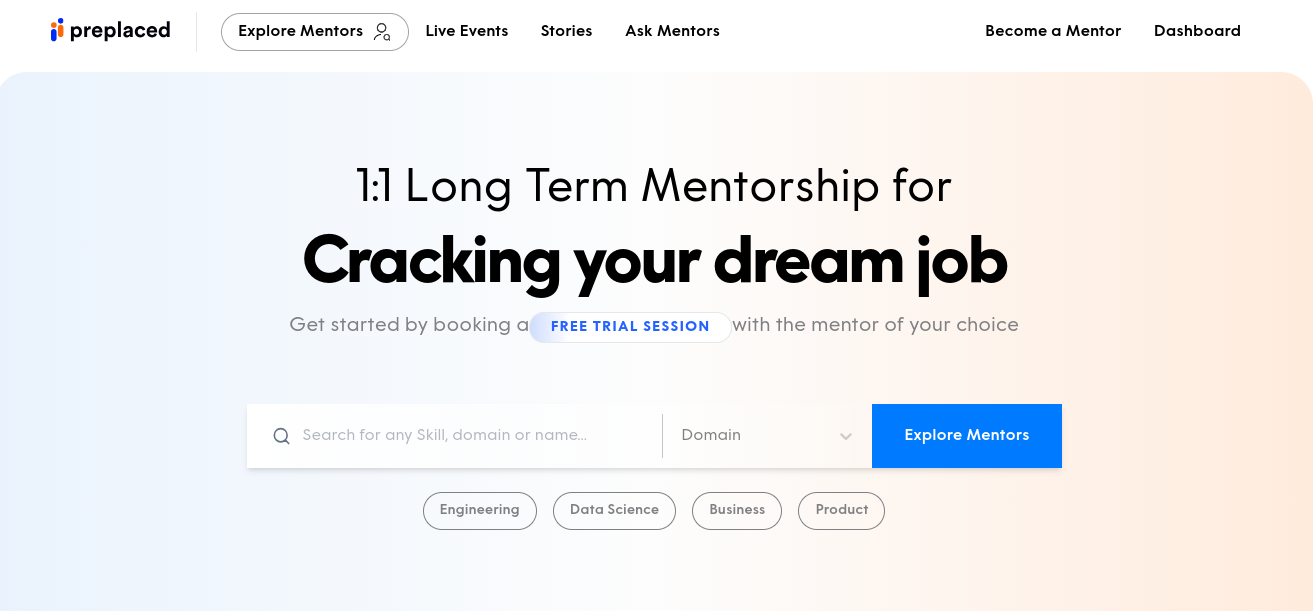The width and height of the screenshot is (1314, 611).
Task: Go to the Live Events page
Action: pos(467,31)
